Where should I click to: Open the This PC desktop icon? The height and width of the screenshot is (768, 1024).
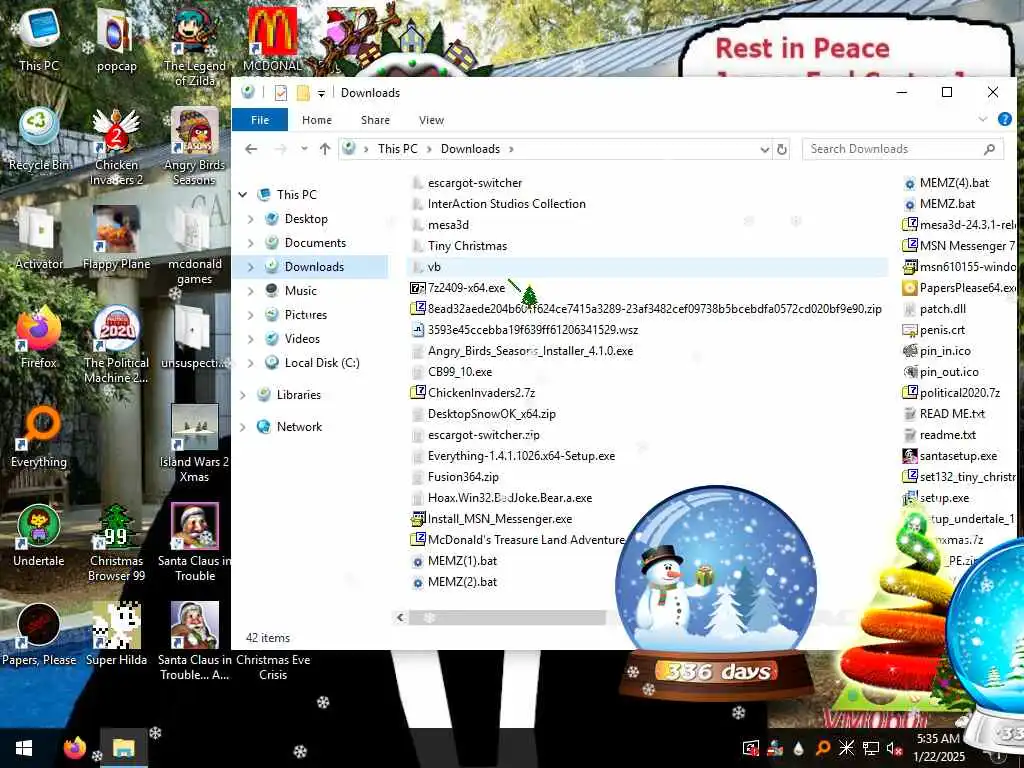click(x=39, y=40)
